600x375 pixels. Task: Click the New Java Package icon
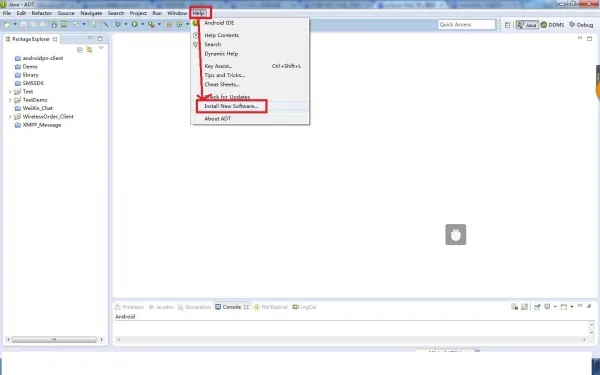pyautogui.click(x=169, y=24)
